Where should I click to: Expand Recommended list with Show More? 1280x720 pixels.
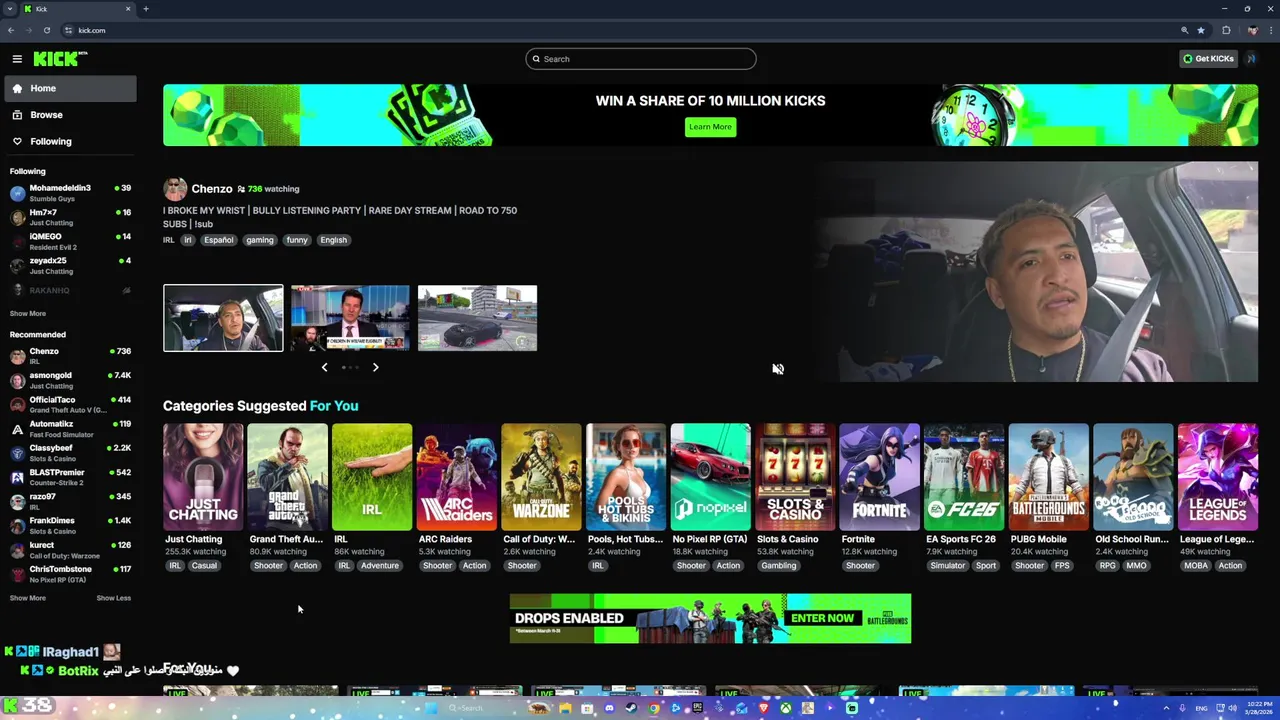click(28, 598)
